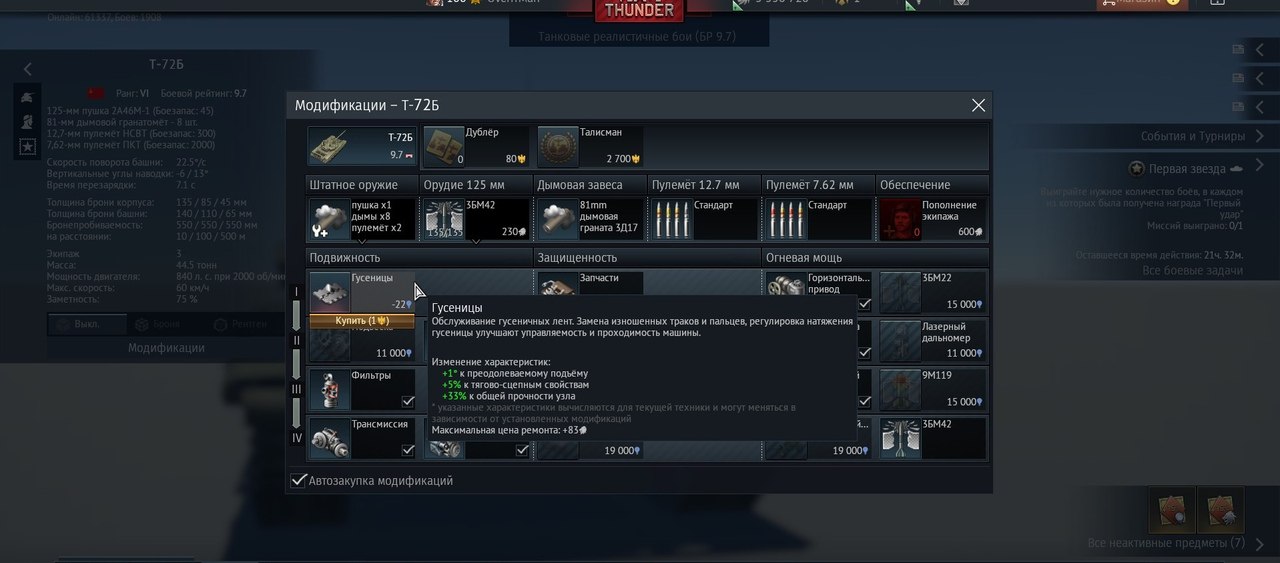Click tier IV marker on modifications rank bar
The height and width of the screenshot is (563, 1280).
point(296,438)
